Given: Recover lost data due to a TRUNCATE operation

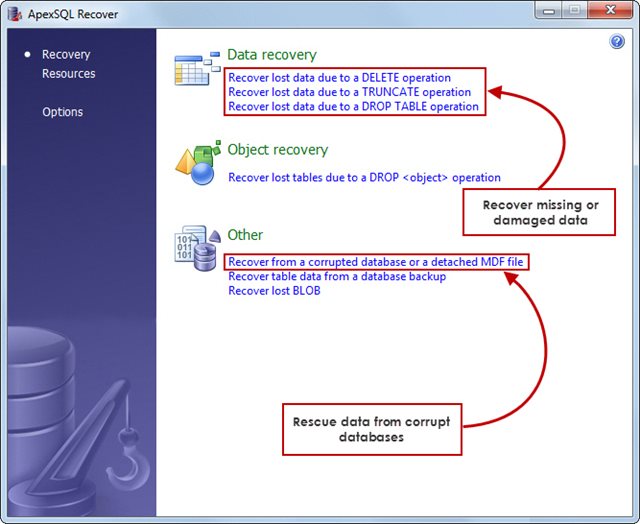Looking at the screenshot, I should pyautogui.click(x=349, y=92).
